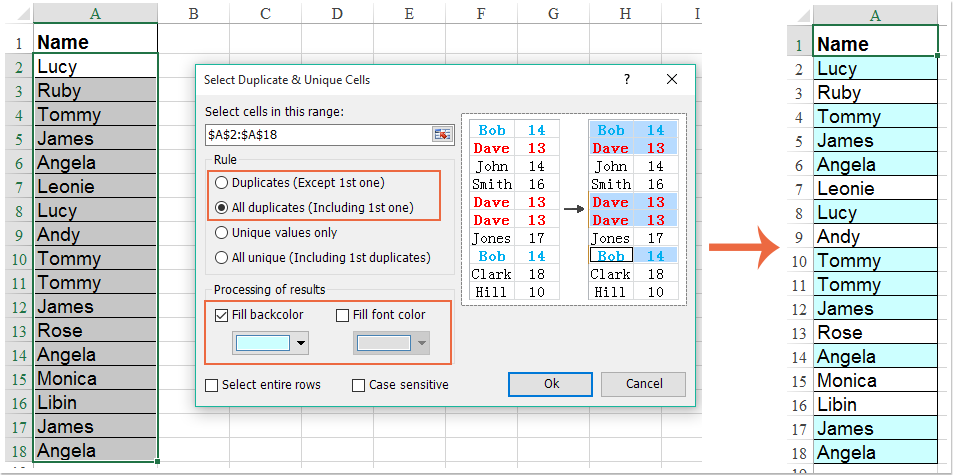Click the dialog help question mark
This screenshot has height=475, width=953.
(x=627, y=80)
